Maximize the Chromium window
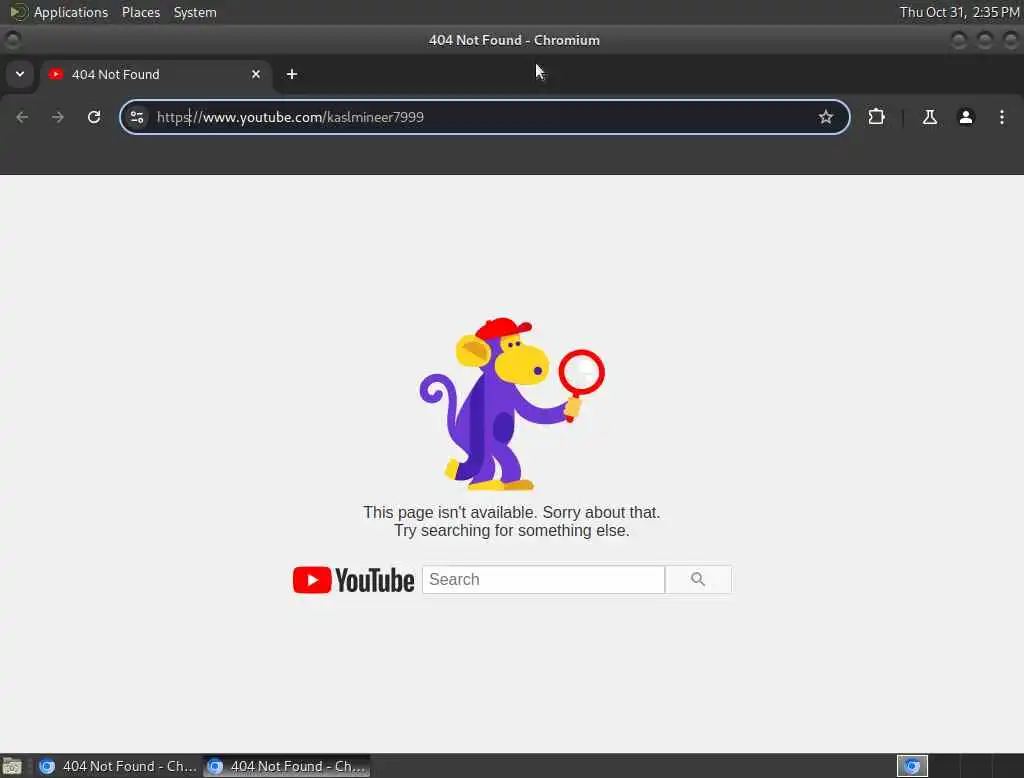The width and height of the screenshot is (1024, 778). 985,40
